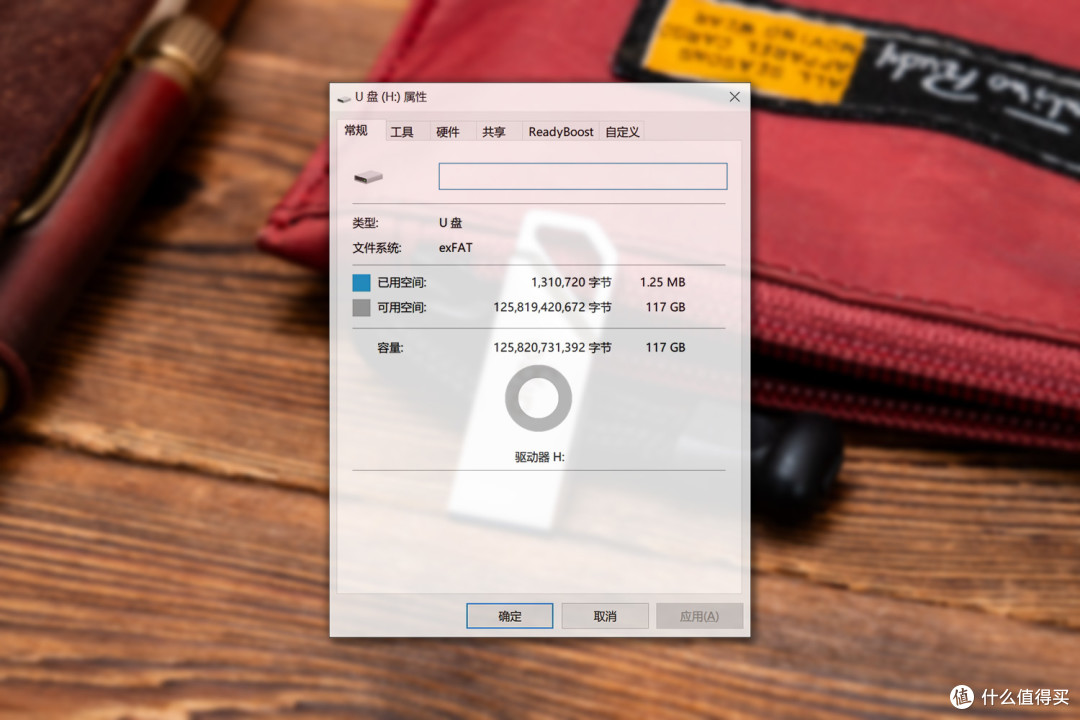Screen dimensions: 1080x720
Task: Confirm with the 确定 button
Action: pyautogui.click(x=510, y=616)
